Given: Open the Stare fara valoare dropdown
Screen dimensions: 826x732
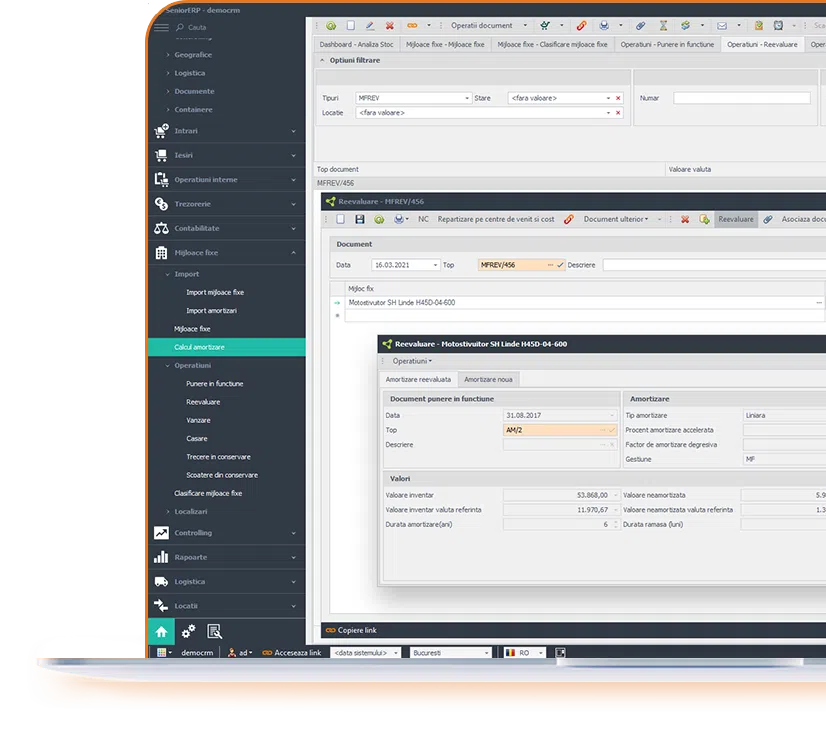Looking at the screenshot, I should click(611, 98).
